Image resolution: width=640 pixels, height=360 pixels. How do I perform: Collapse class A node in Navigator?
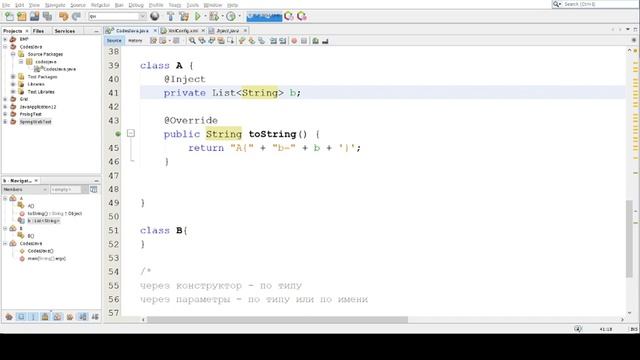point(5,198)
